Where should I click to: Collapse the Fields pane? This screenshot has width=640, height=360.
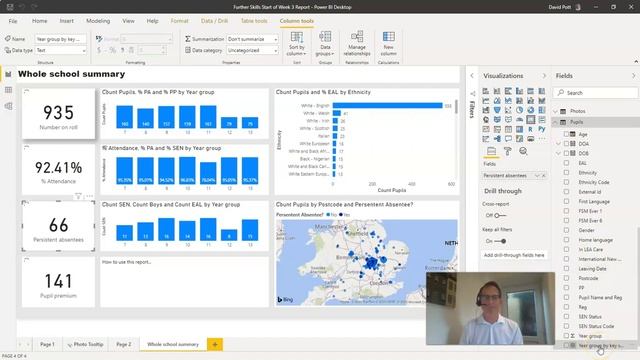633,76
